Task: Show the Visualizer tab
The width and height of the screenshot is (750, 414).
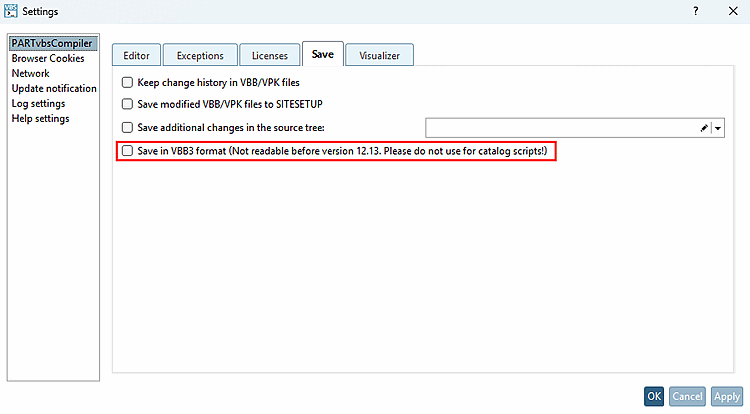Action: (x=379, y=55)
